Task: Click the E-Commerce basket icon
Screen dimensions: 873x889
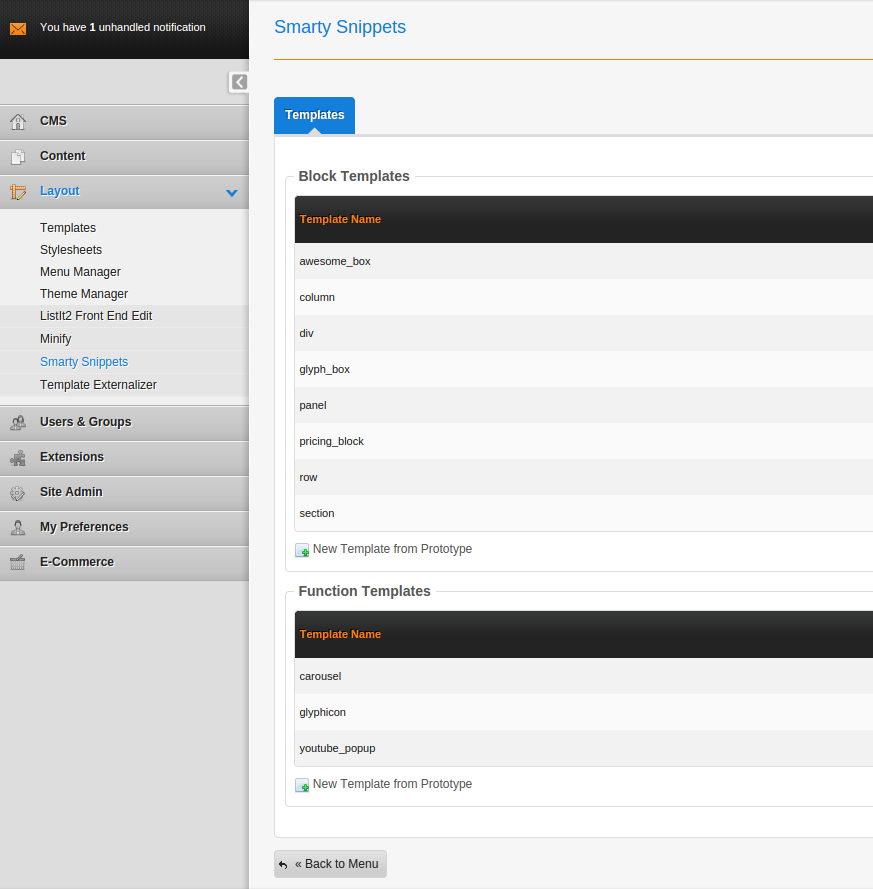Action: [18, 562]
